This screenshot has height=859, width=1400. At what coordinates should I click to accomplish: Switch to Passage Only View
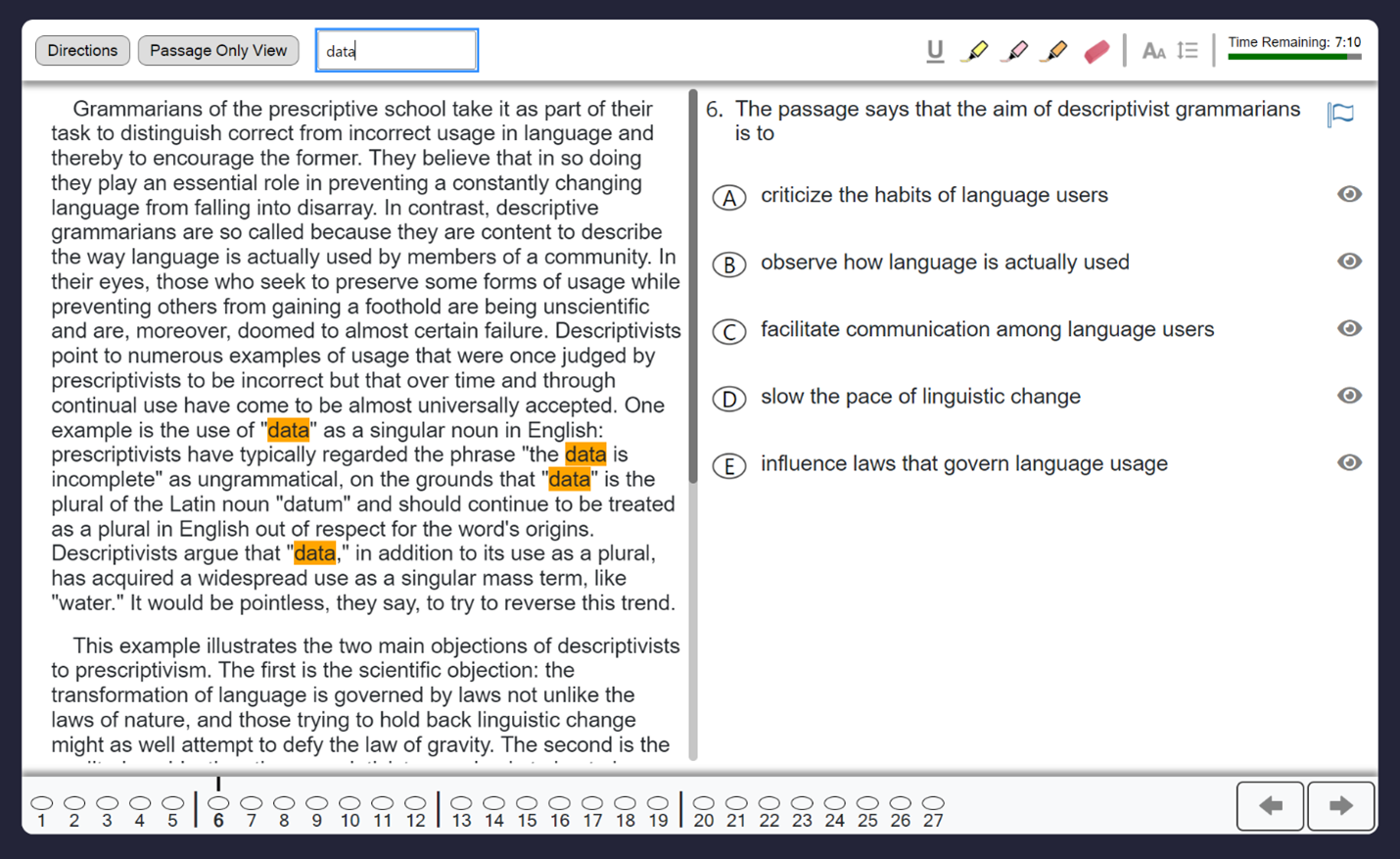point(217,50)
